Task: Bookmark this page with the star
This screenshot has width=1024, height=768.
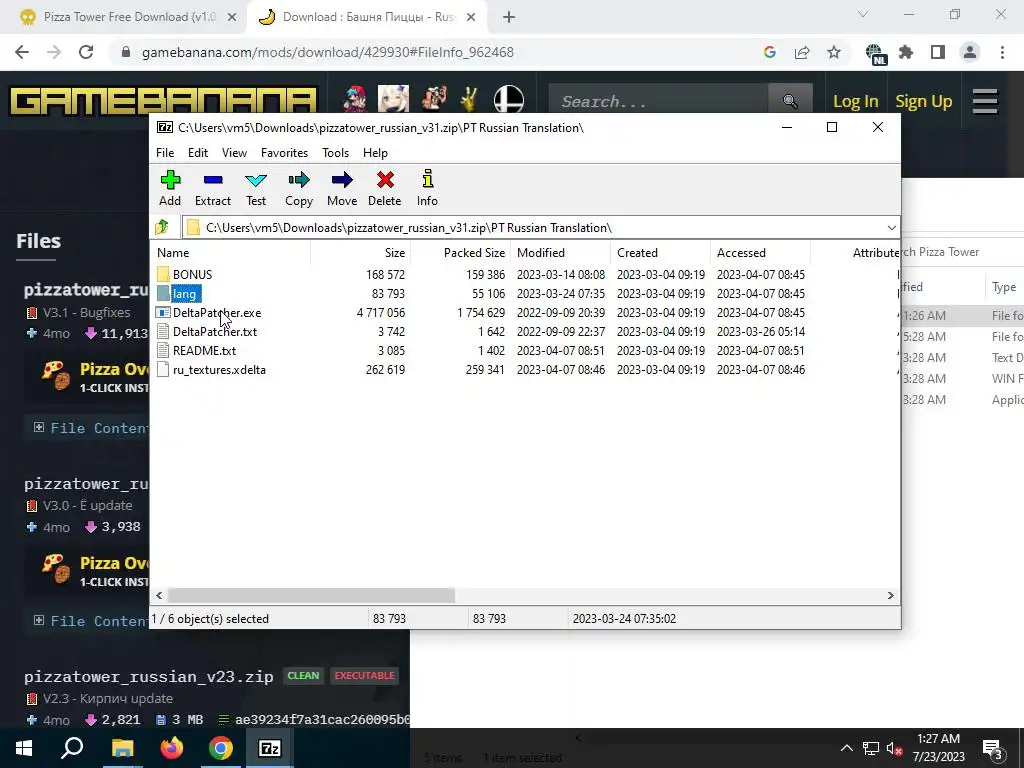Action: (834, 52)
